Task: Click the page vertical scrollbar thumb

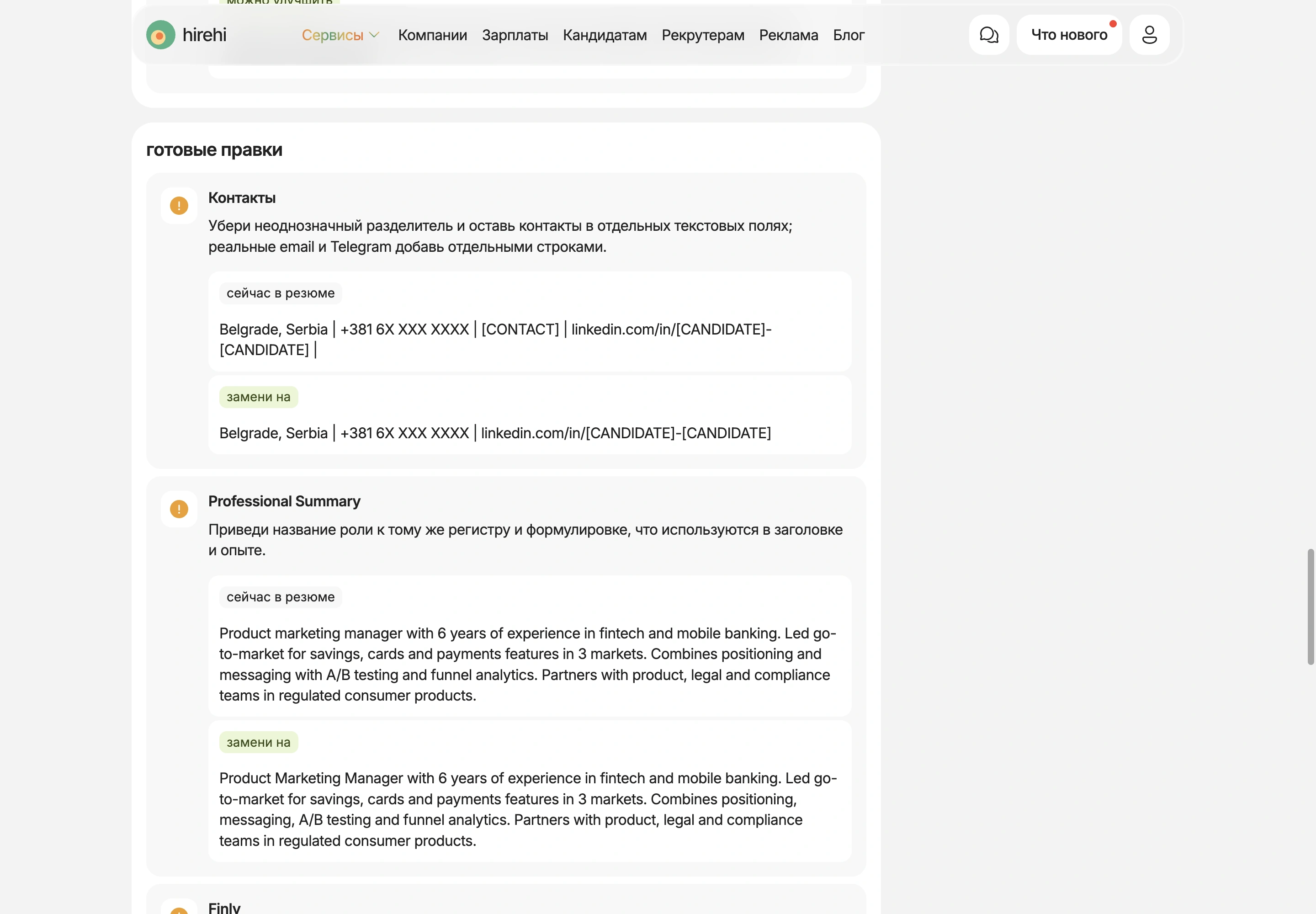Action: [x=1310, y=606]
